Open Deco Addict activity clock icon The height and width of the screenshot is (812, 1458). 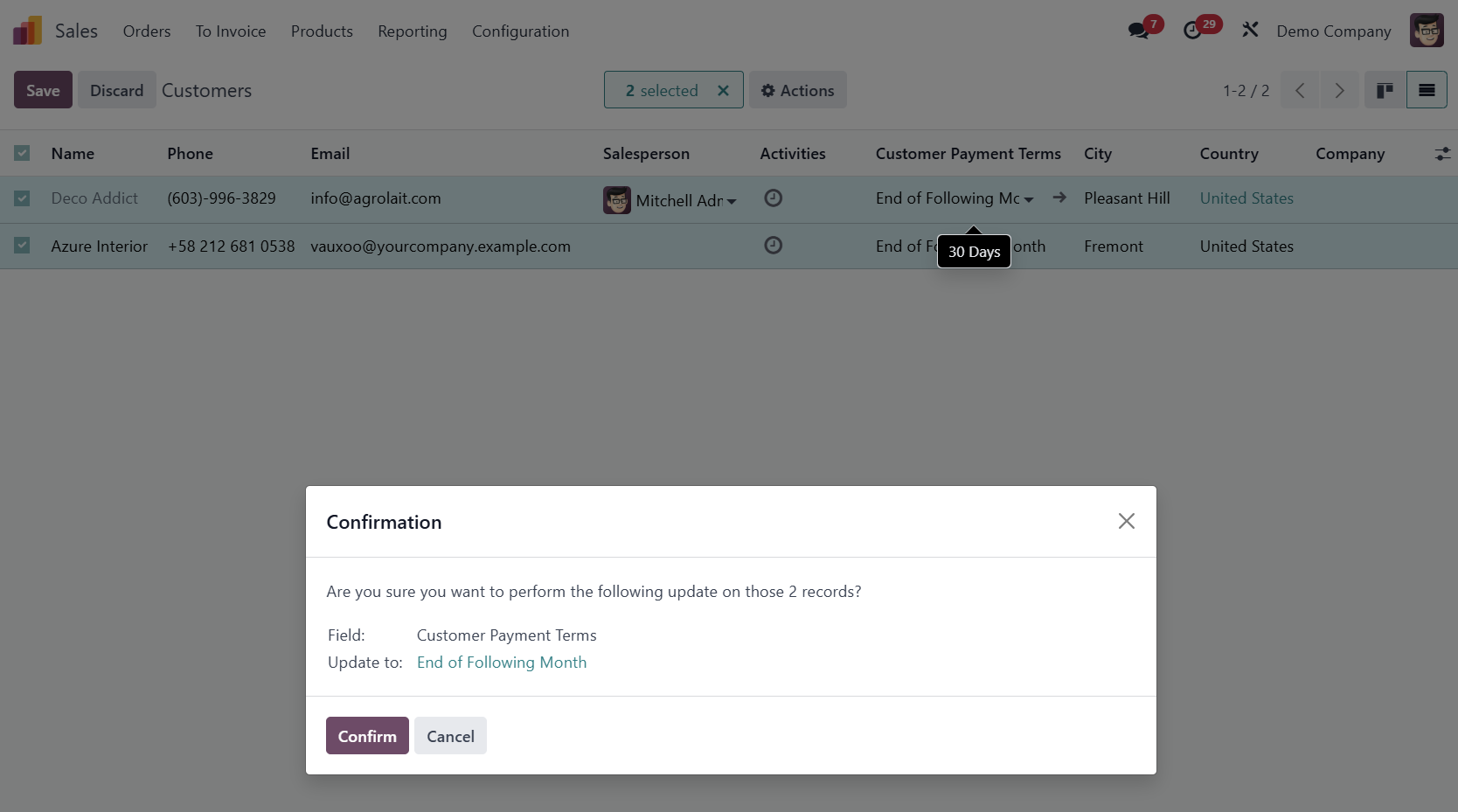click(x=773, y=198)
